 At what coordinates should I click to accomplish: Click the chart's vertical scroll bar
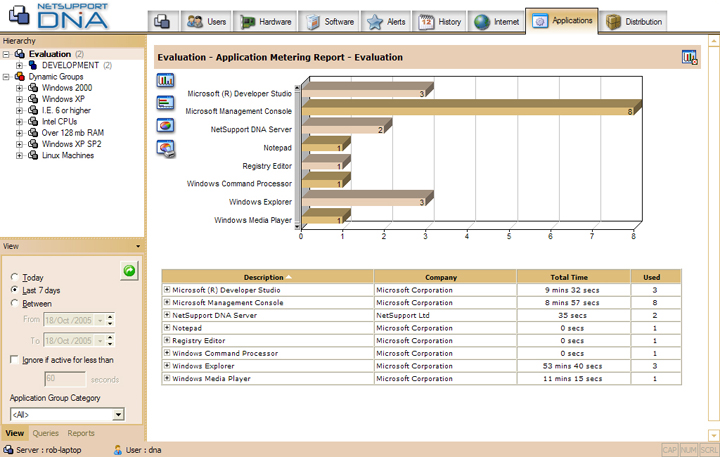pyautogui.click(x=298, y=157)
